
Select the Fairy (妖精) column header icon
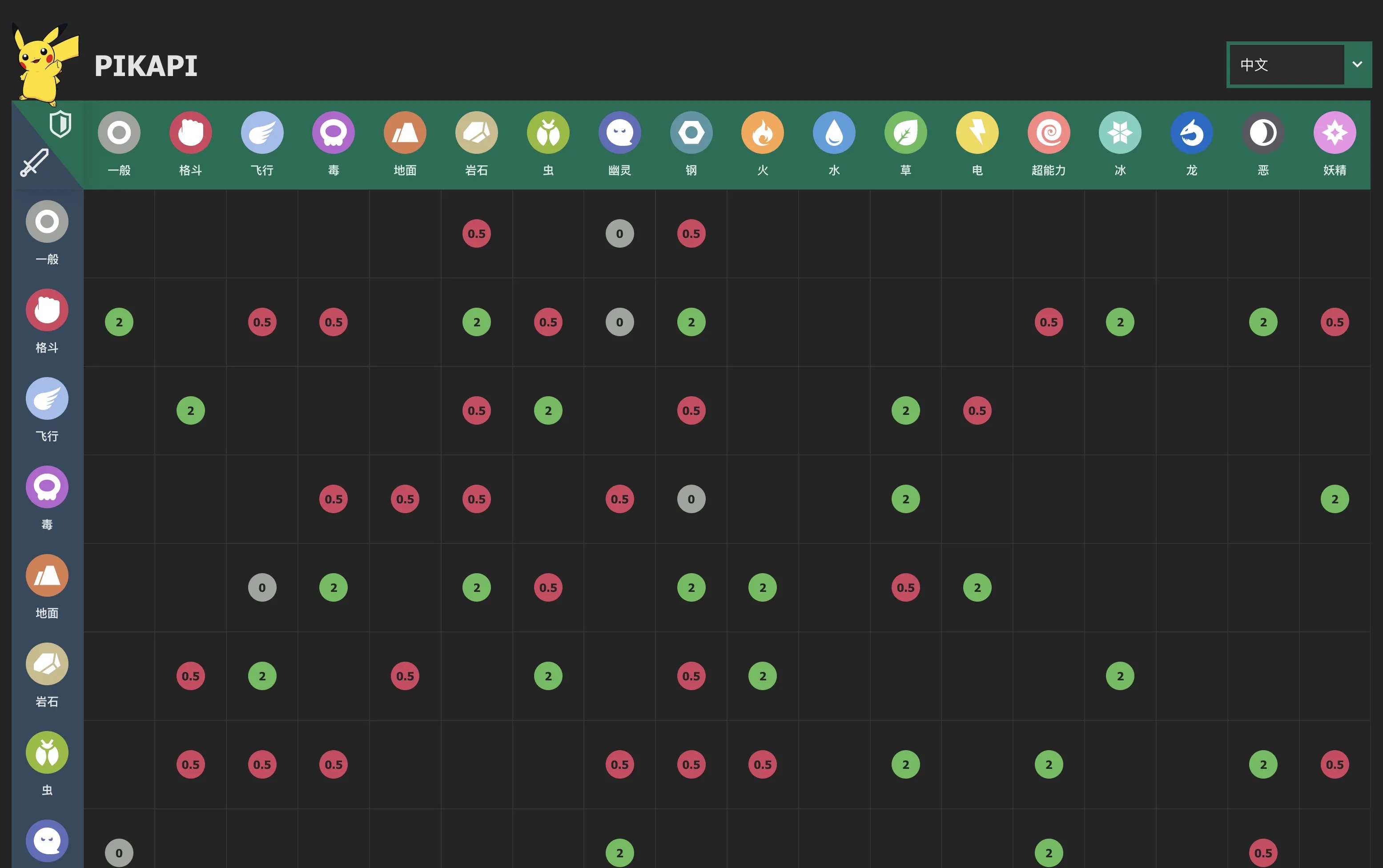[1335, 133]
